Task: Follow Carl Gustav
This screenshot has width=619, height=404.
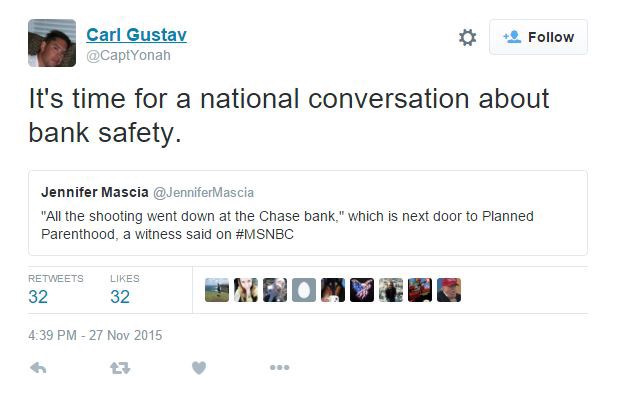Action: [538, 37]
